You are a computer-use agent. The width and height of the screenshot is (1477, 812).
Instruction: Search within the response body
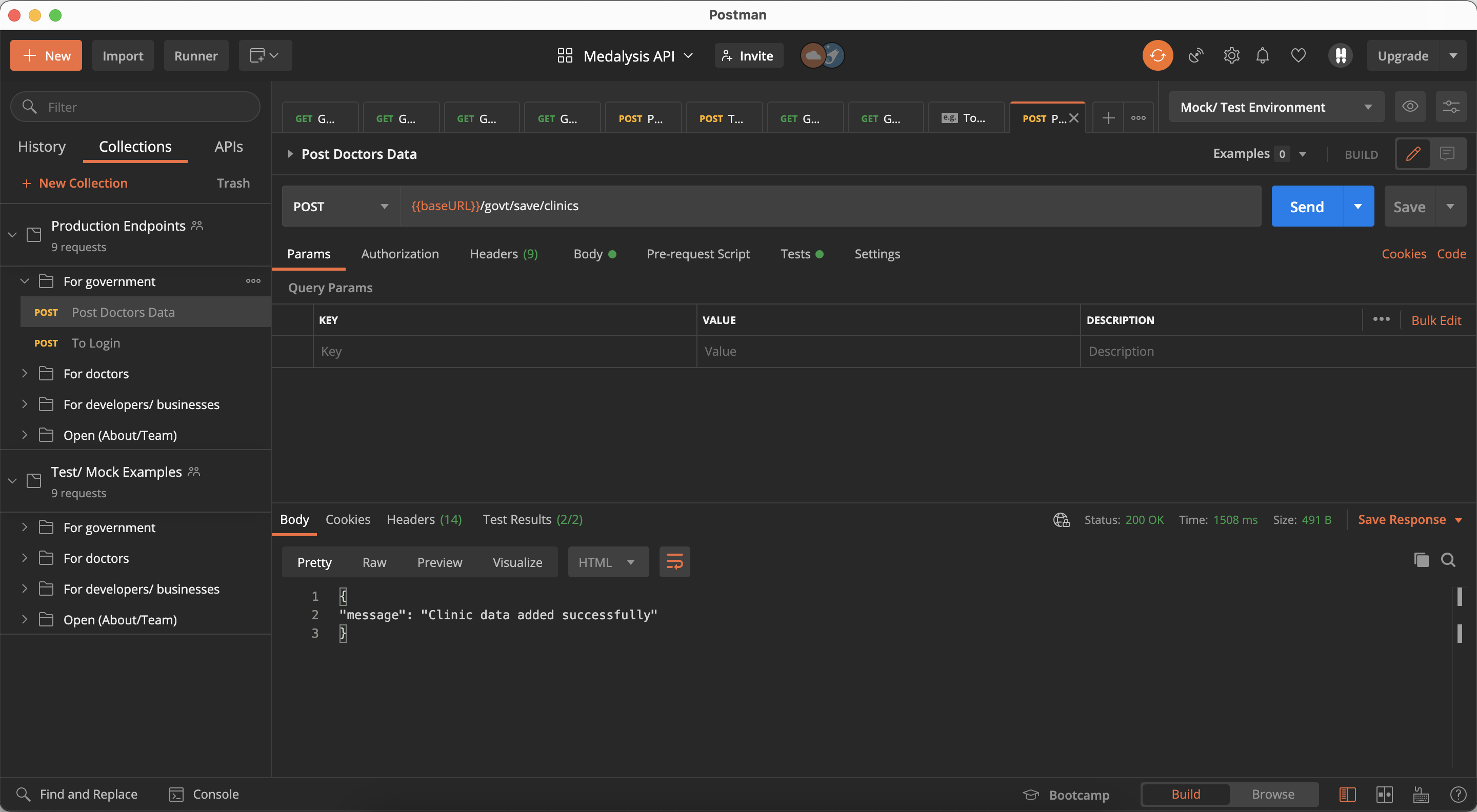pyautogui.click(x=1448, y=560)
